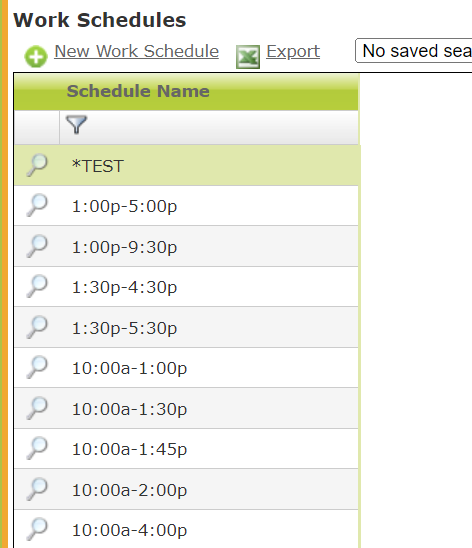Open the magnifier for 1:00p-9:30p

click(x=37, y=246)
